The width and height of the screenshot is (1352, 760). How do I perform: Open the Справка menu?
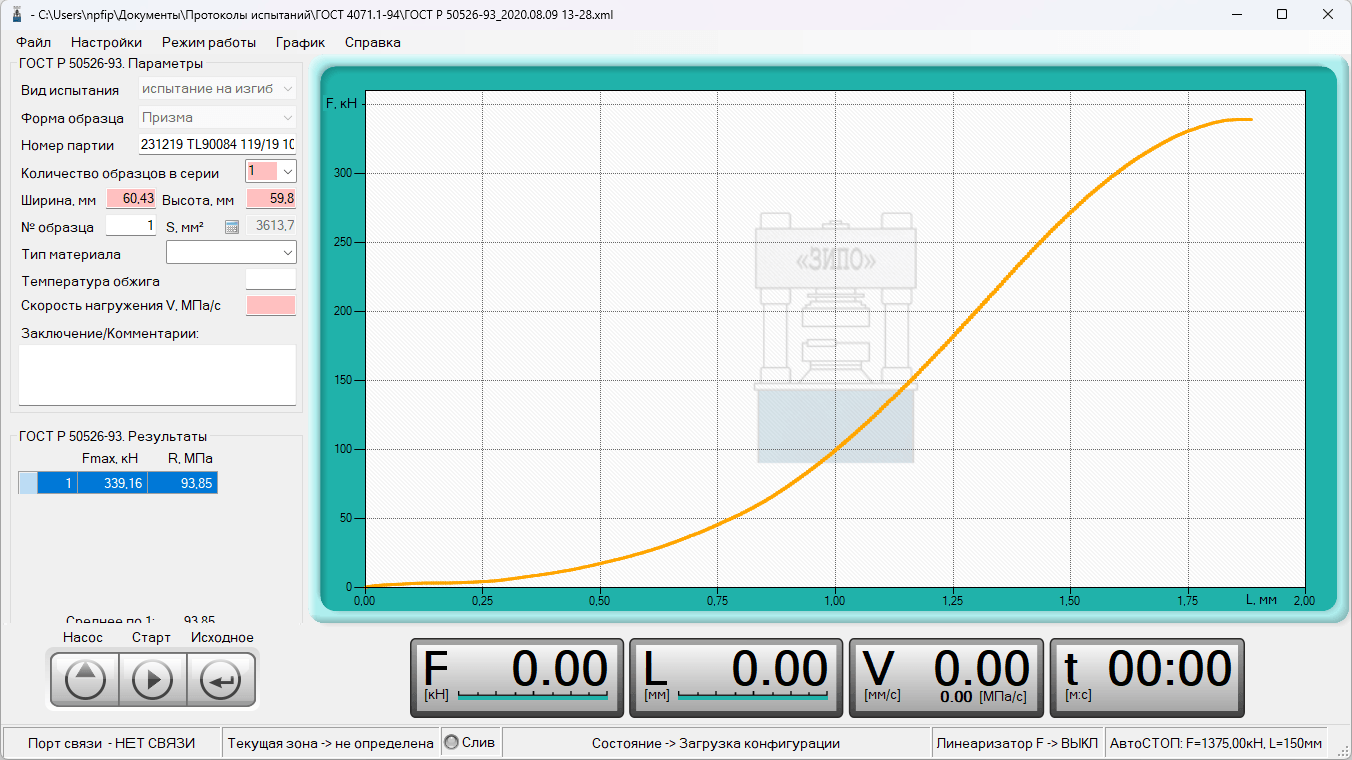373,42
